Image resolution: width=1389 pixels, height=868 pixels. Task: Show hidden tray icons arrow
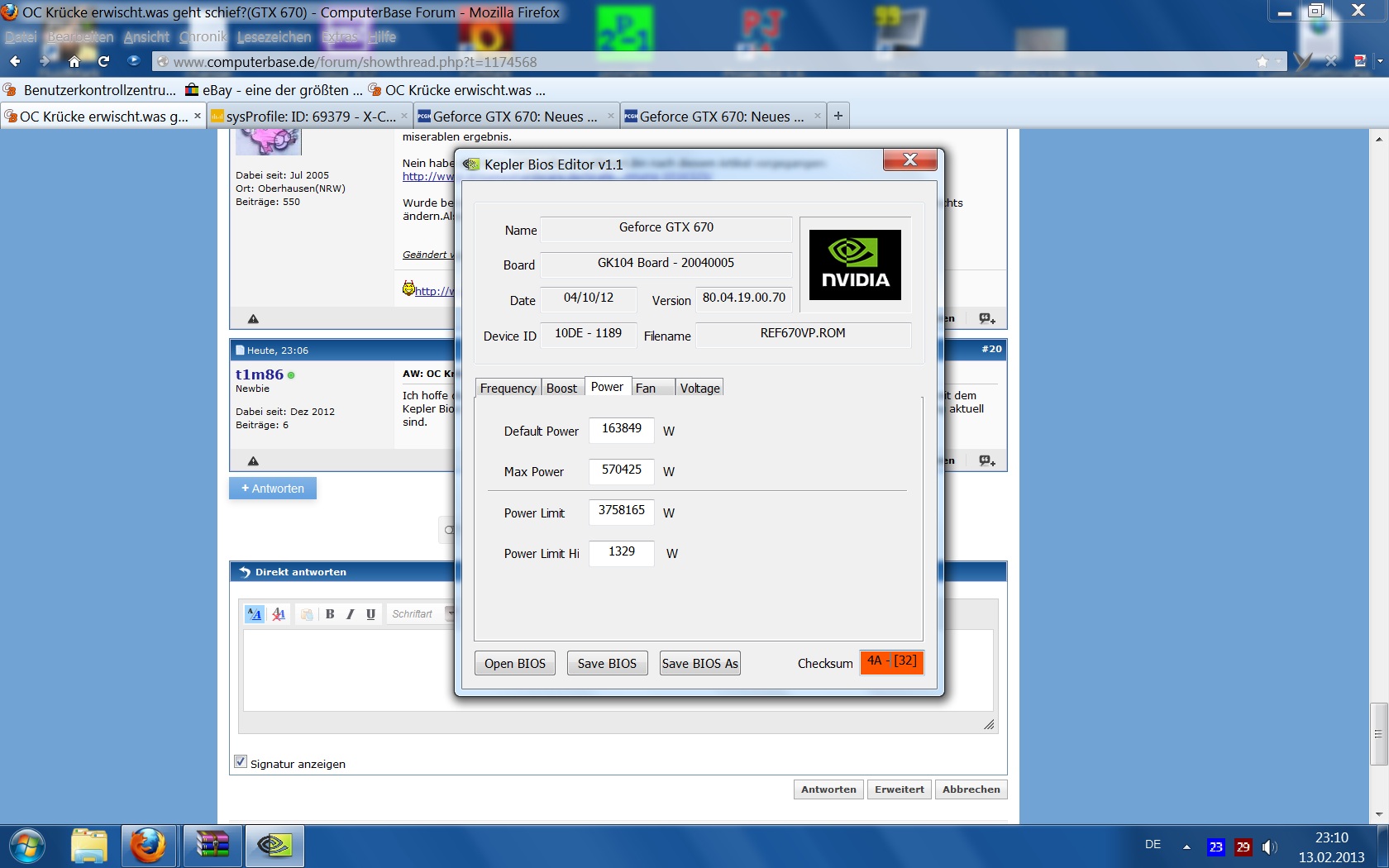pos(1186,847)
